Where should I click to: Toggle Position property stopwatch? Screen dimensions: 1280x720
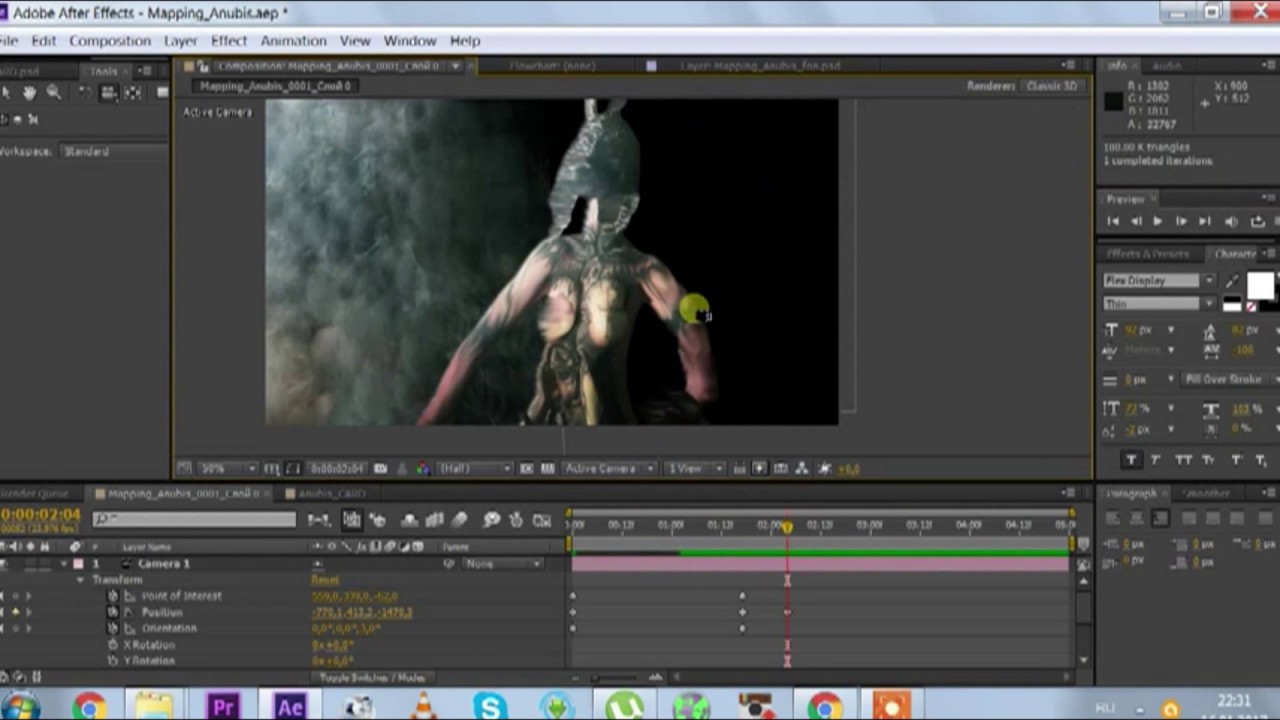(x=113, y=612)
